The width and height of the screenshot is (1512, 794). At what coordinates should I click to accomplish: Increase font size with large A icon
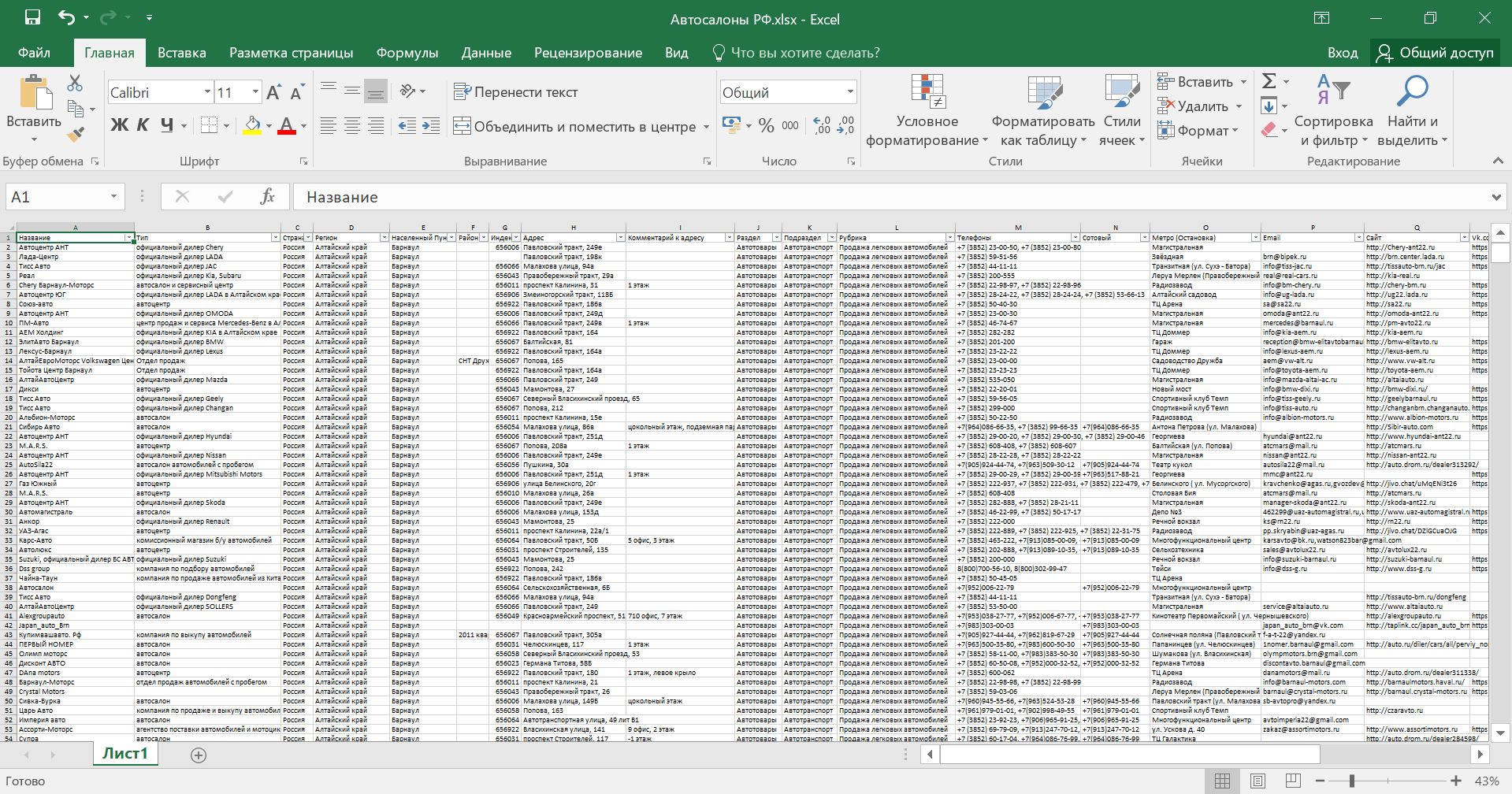273,93
